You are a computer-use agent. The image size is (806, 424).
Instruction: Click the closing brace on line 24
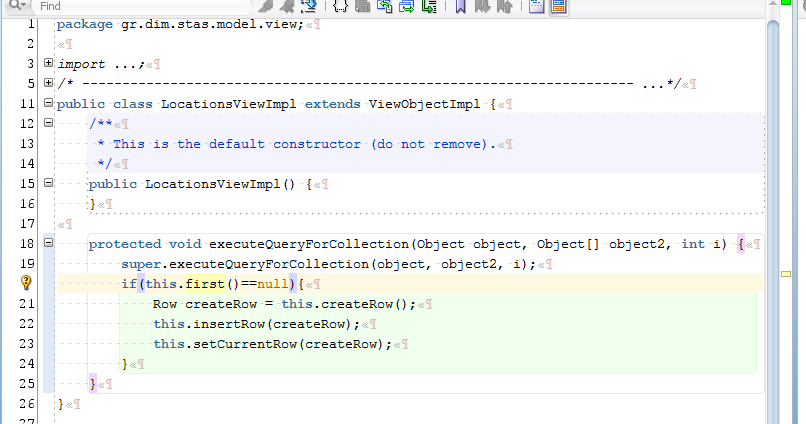pyautogui.click(x=125, y=364)
